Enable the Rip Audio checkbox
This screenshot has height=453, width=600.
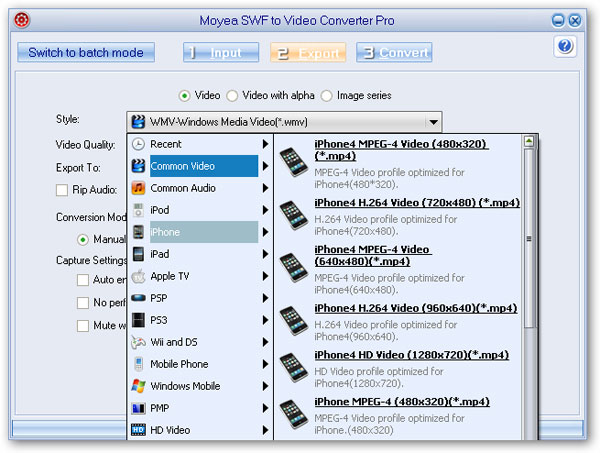(x=62, y=190)
